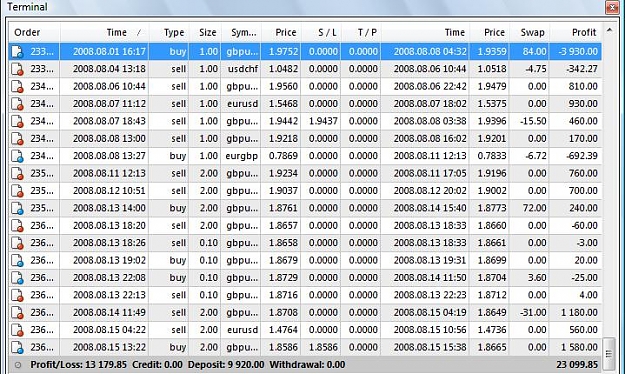Select the order icon in the 2008.08.07 18:43 row

coord(17,121)
